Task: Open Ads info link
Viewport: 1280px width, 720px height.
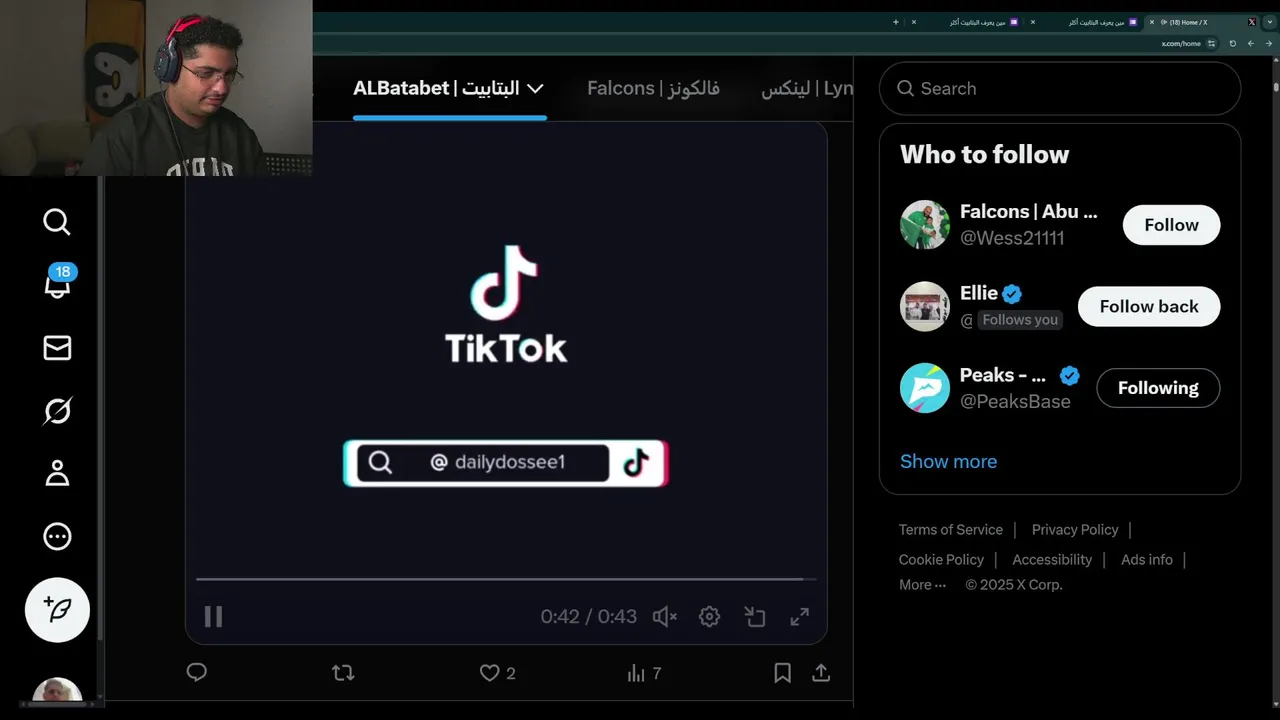Action: (x=1147, y=560)
